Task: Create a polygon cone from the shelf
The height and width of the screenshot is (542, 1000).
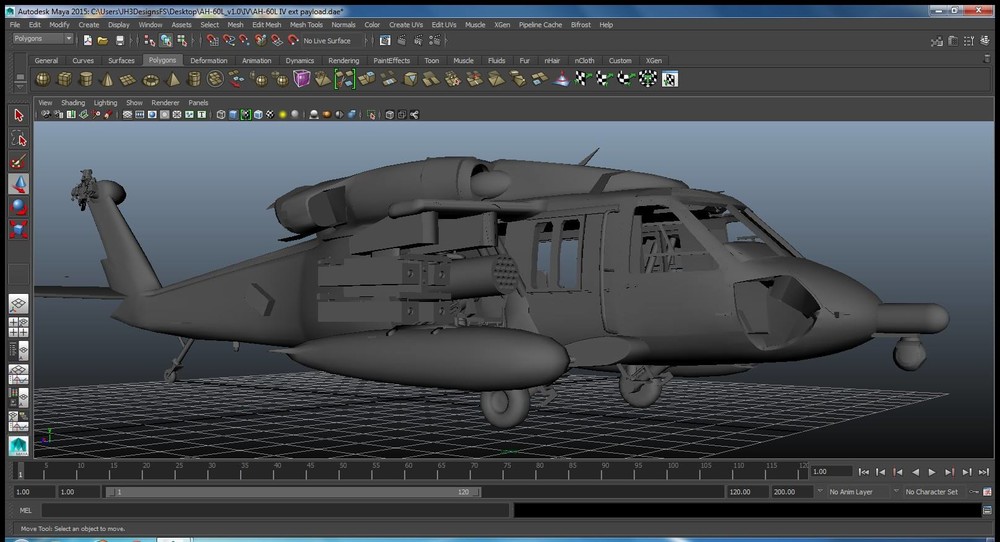Action: pos(109,79)
